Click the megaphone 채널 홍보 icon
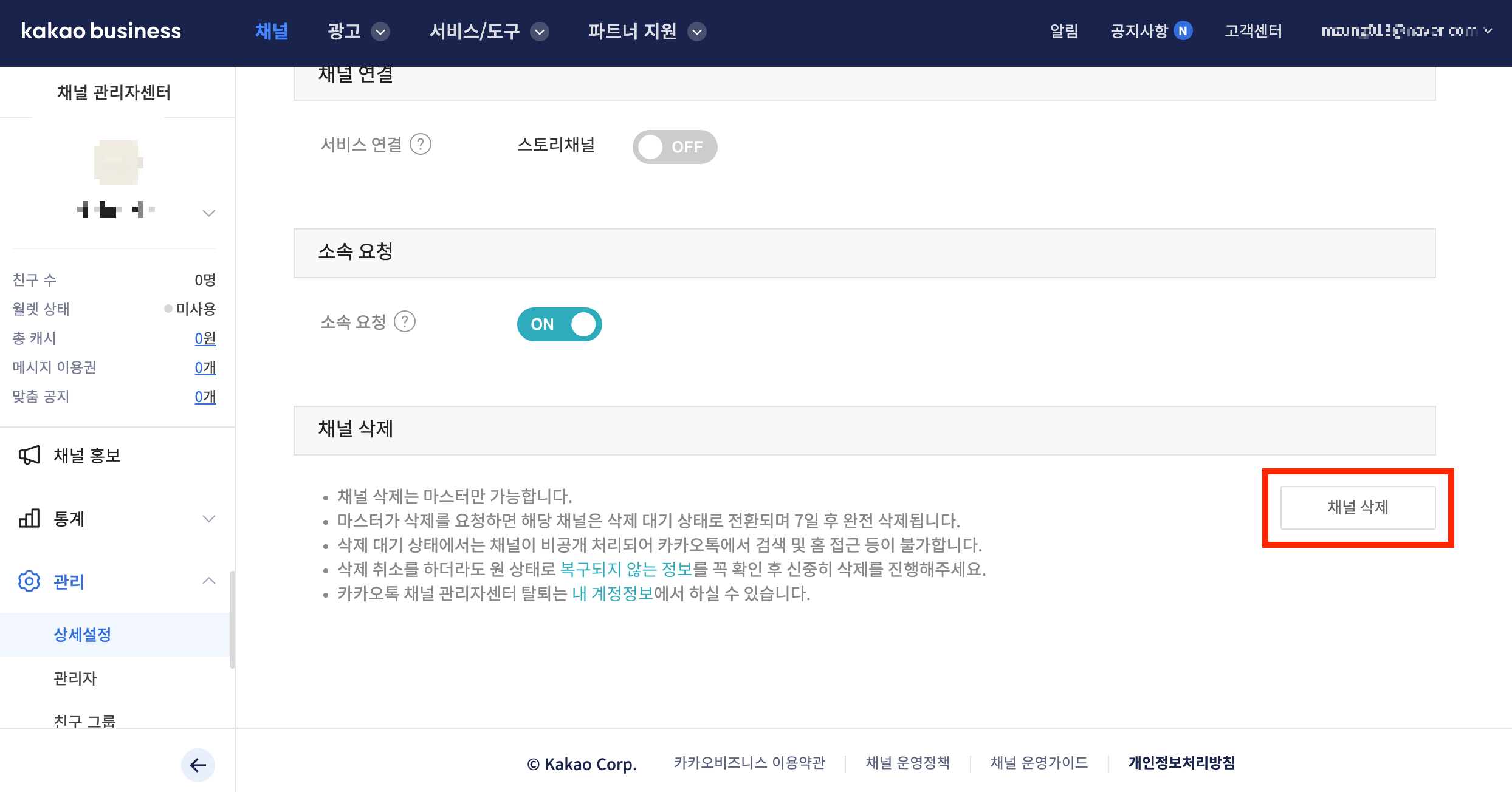The image size is (1512, 792). (29, 456)
